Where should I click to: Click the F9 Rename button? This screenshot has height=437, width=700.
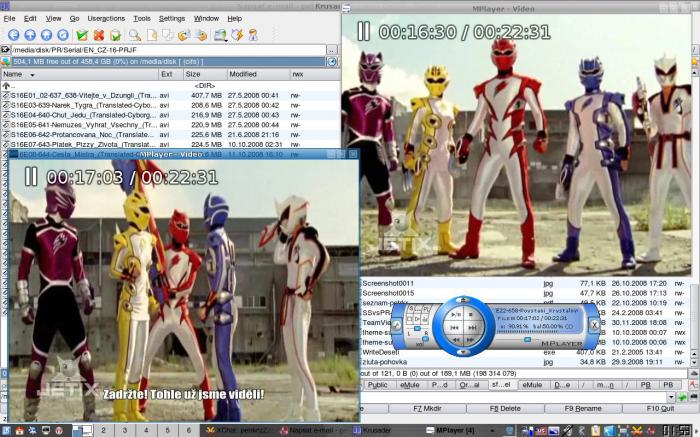(583, 408)
